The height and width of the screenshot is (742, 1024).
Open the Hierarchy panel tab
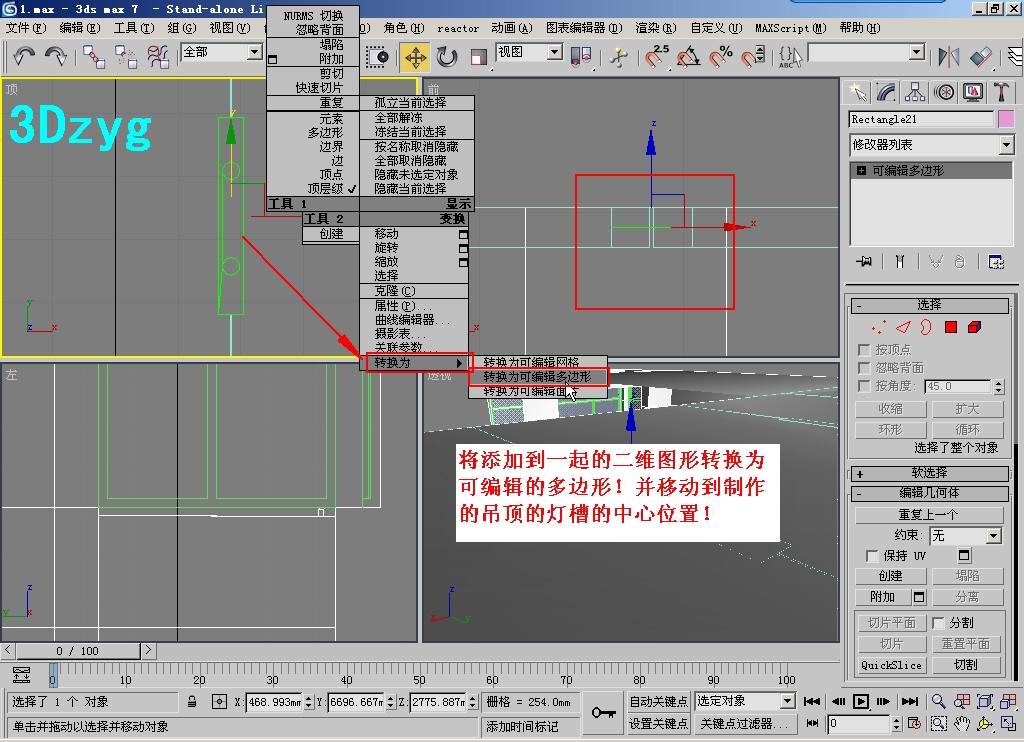[x=915, y=93]
